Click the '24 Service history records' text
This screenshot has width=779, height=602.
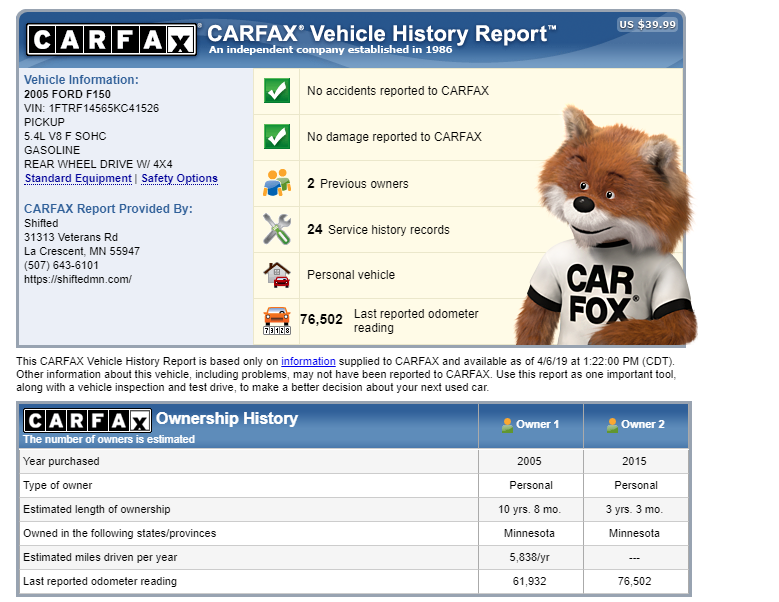coord(378,229)
